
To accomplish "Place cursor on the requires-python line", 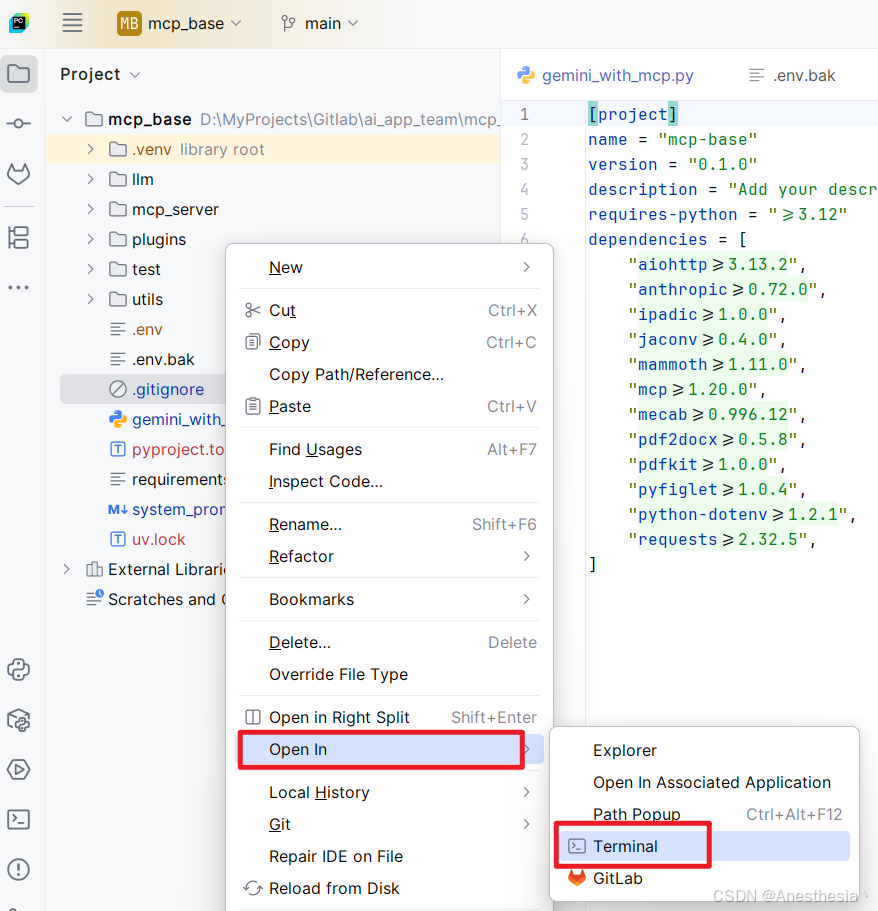I will [718, 214].
